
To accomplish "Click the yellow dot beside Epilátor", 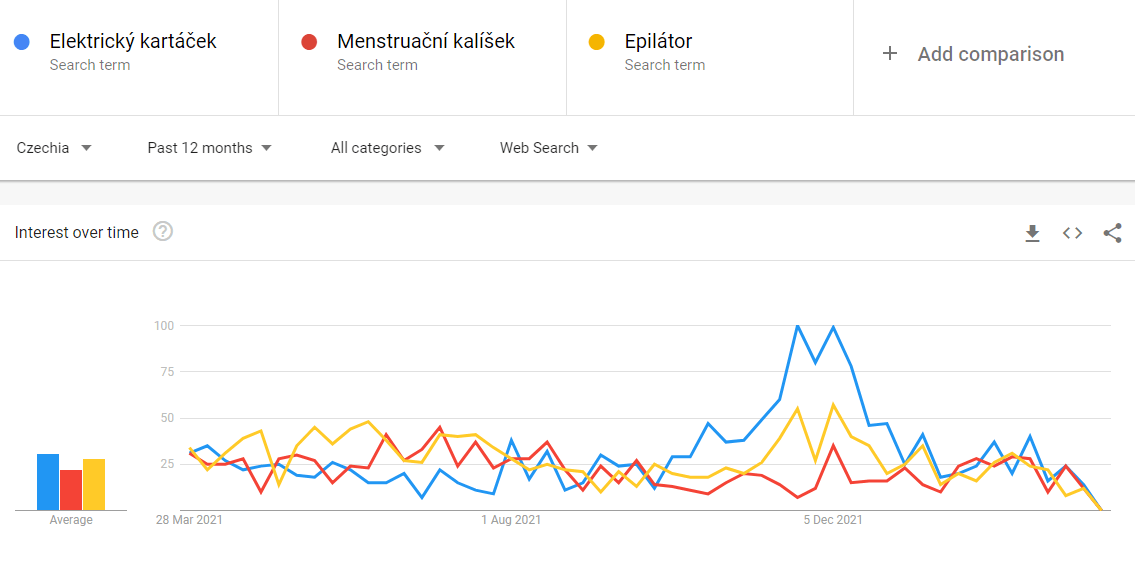I will coord(597,42).
